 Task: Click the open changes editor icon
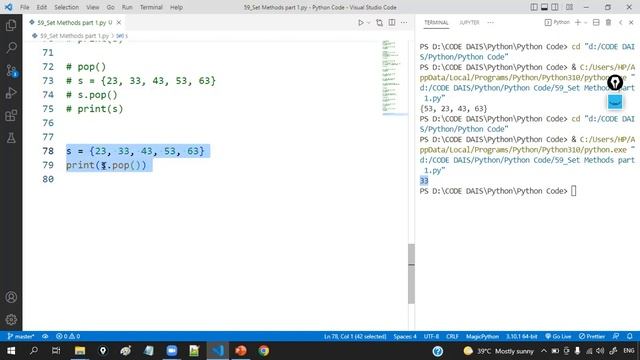pos(380,23)
